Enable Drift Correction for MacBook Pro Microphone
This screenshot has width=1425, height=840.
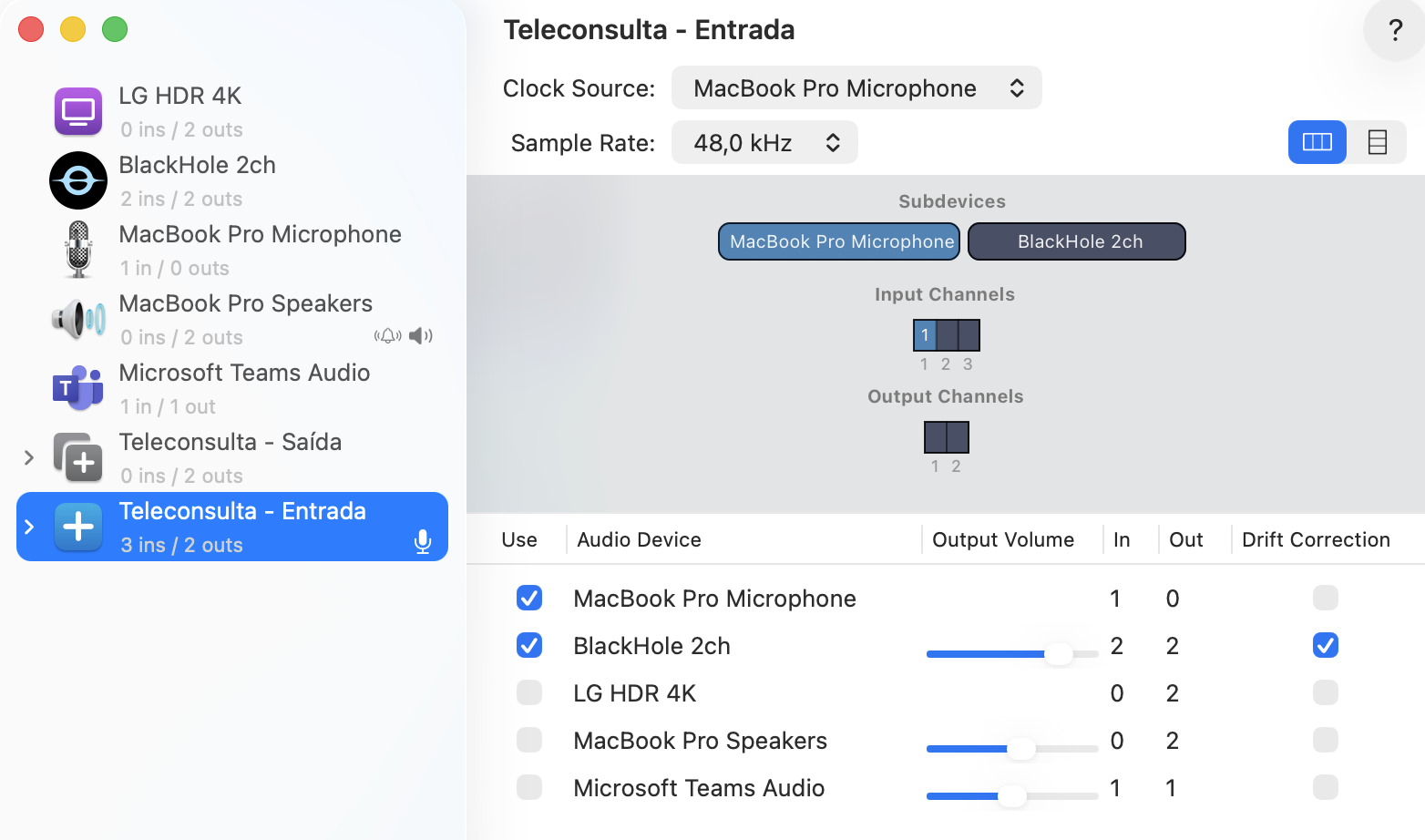[1326, 598]
